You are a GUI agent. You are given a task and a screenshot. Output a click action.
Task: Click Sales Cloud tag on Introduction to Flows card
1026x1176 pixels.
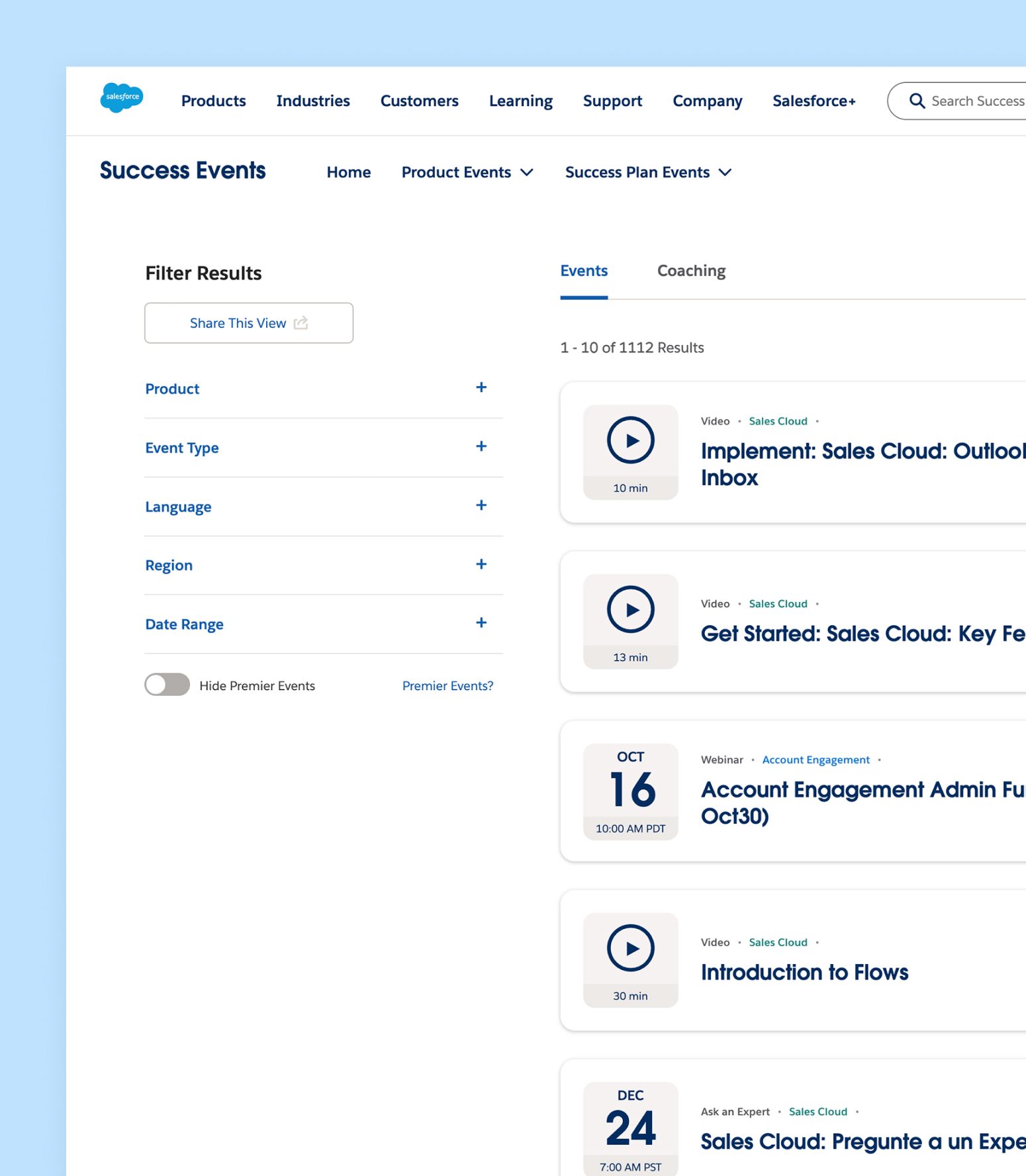(x=778, y=942)
